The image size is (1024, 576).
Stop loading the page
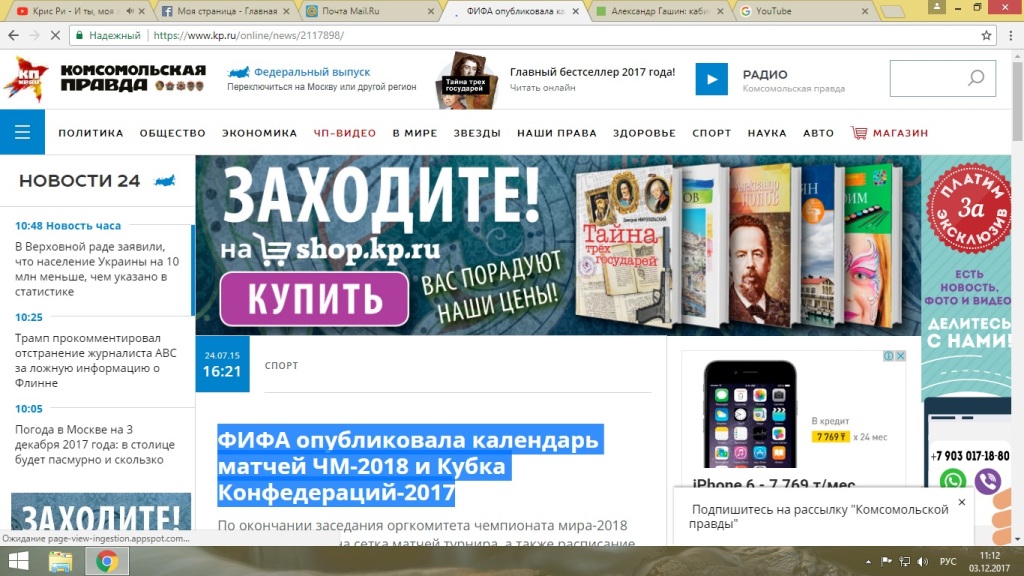(56, 35)
